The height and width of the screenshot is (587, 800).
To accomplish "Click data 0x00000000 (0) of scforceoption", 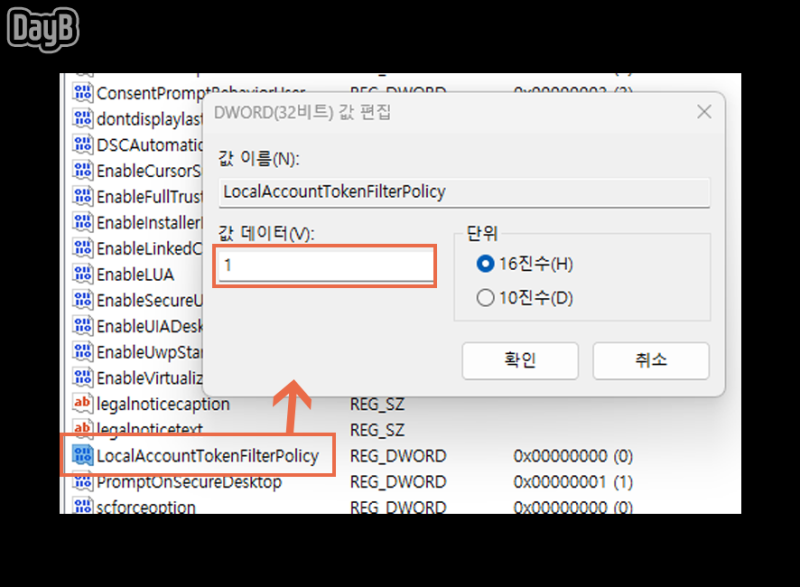I will (x=573, y=507).
